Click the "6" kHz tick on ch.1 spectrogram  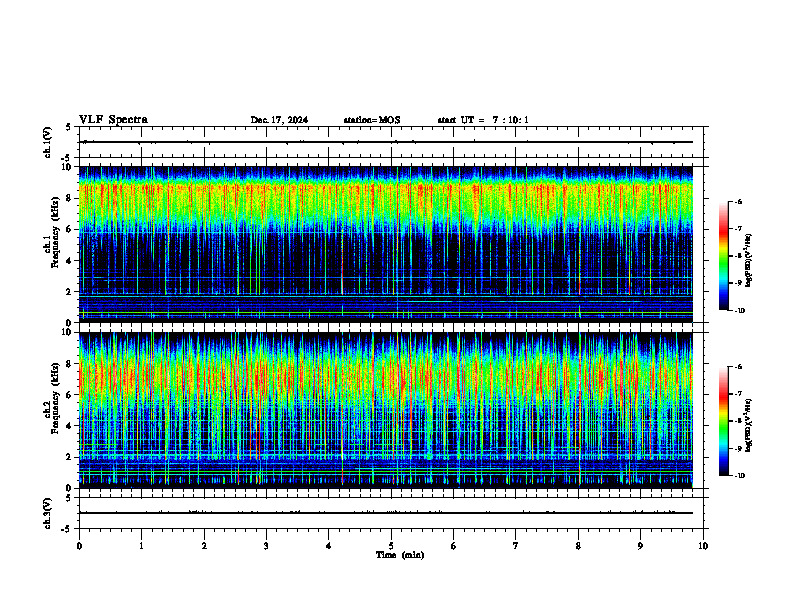point(70,229)
